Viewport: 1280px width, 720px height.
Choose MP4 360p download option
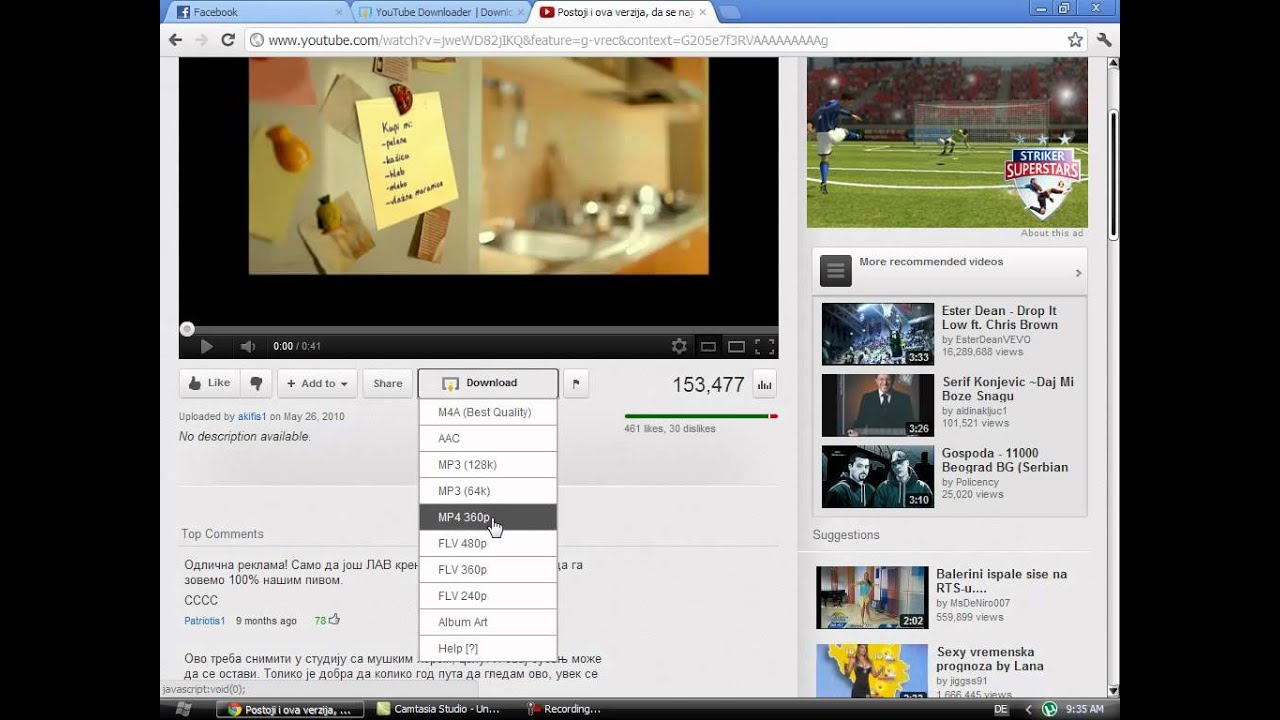tap(488, 517)
